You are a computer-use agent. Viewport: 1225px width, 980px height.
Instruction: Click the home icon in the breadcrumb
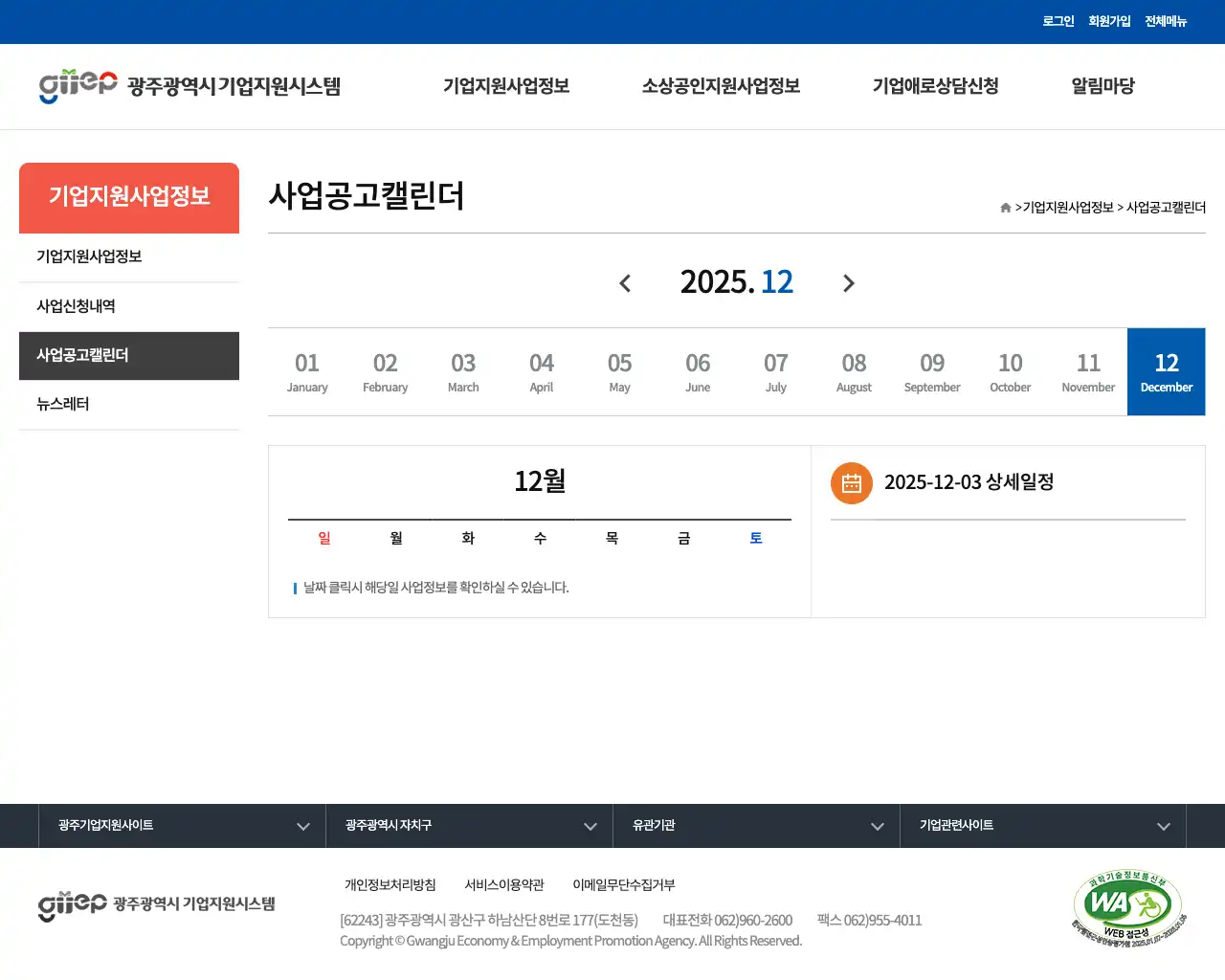pyautogui.click(x=1005, y=207)
